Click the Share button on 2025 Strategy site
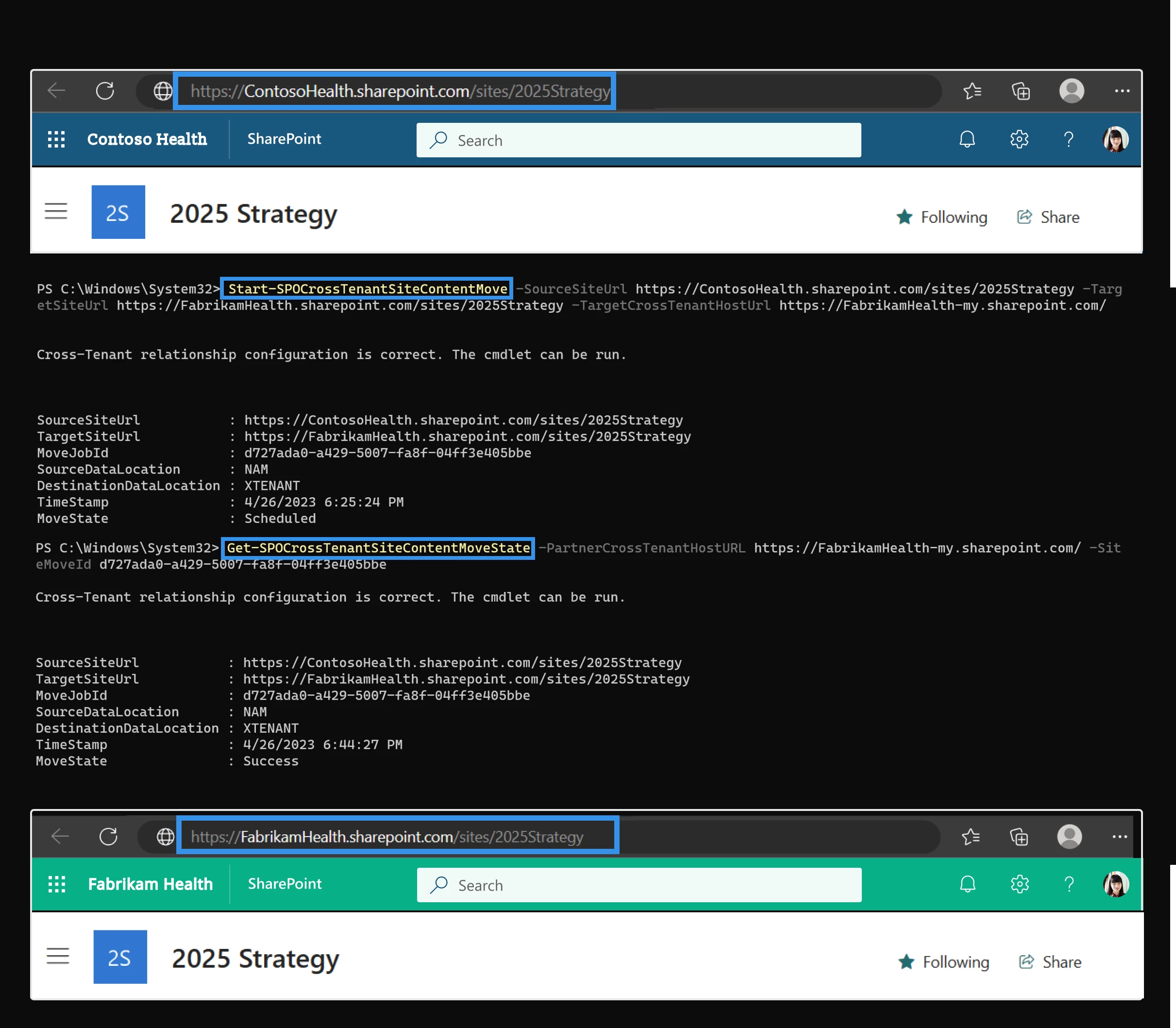The height and width of the screenshot is (1028, 1176). pyautogui.click(x=1049, y=216)
